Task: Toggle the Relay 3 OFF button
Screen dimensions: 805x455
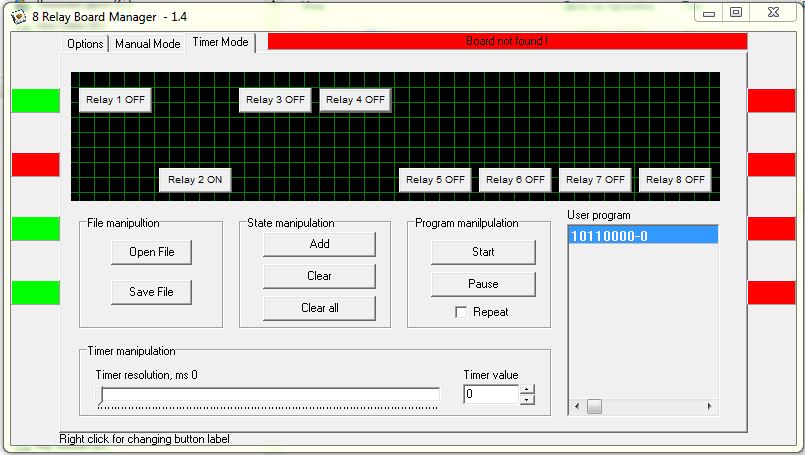Action: (x=275, y=100)
